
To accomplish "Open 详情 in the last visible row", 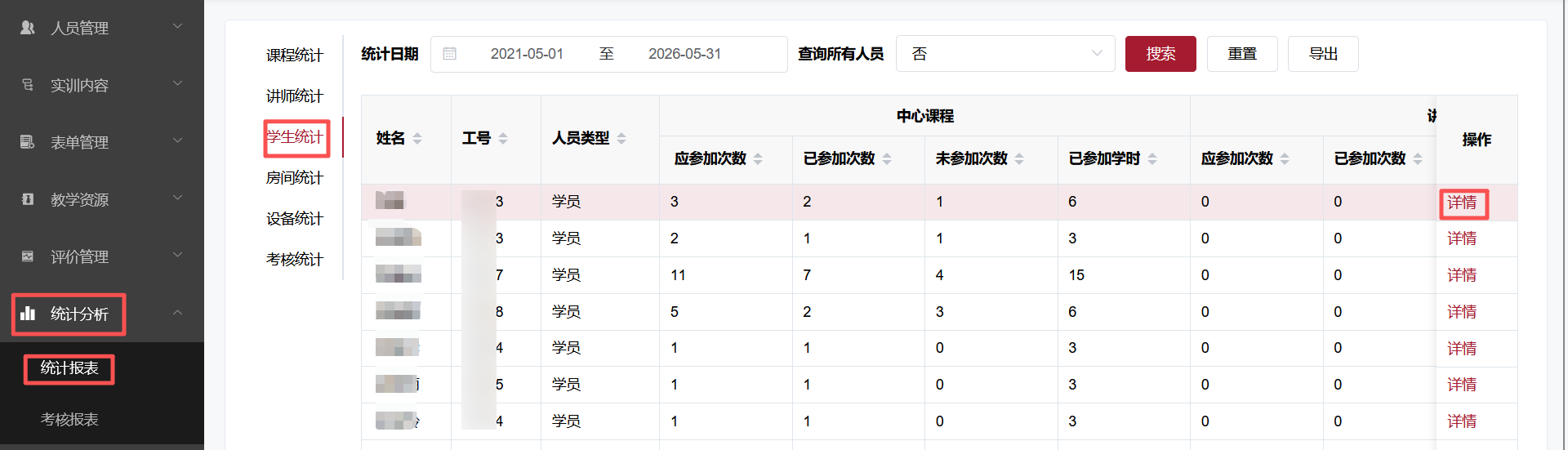I will [x=1462, y=421].
